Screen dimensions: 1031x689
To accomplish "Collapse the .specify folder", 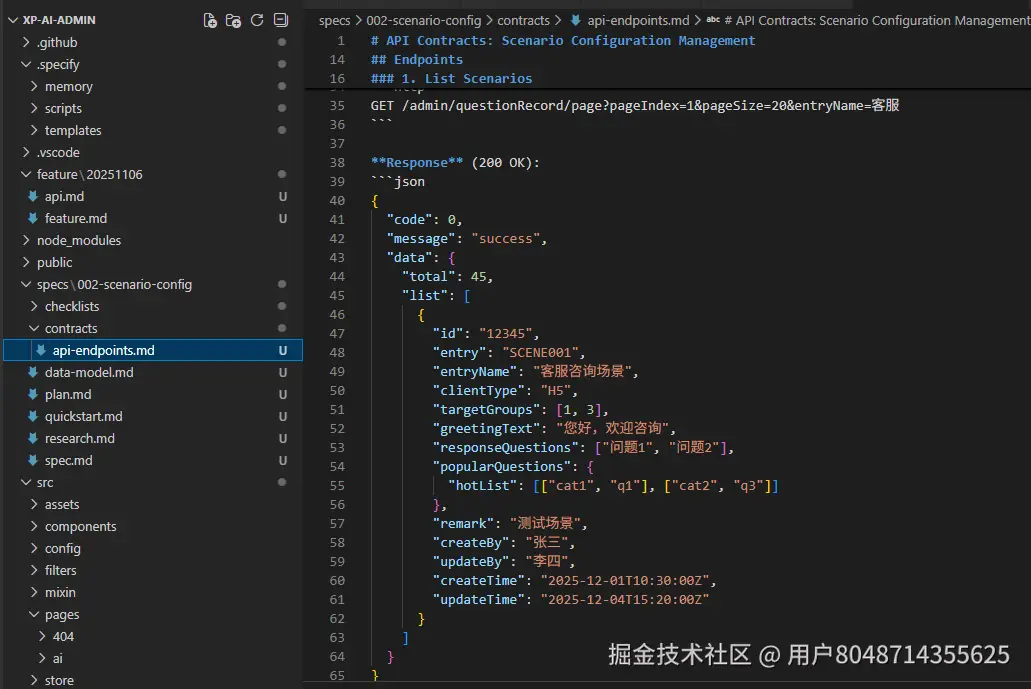I will tap(26, 64).
